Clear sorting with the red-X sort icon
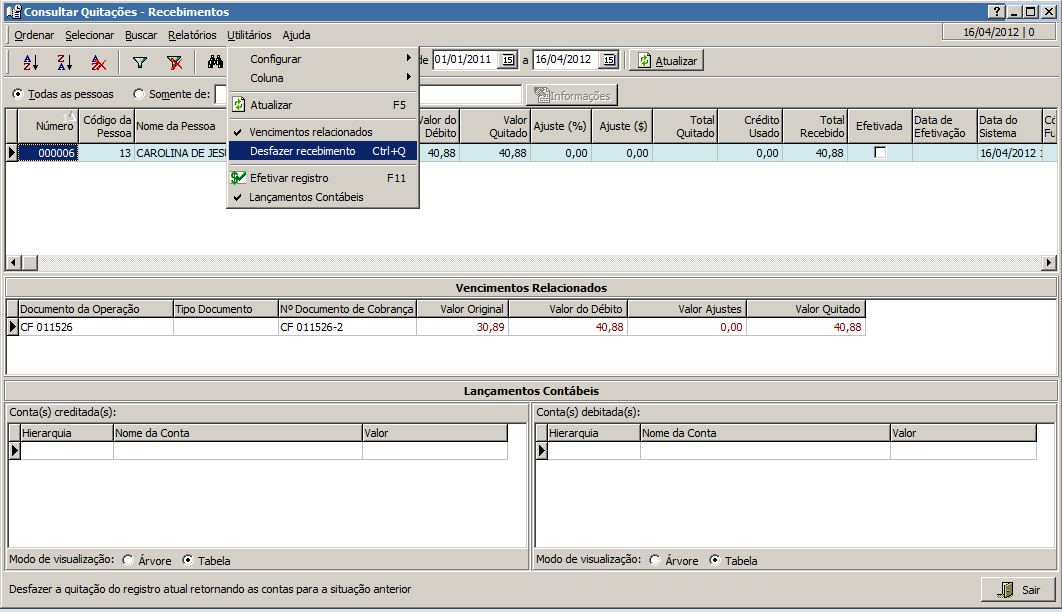Image resolution: width=1062 pixels, height=612 pixels. [99, 62]
